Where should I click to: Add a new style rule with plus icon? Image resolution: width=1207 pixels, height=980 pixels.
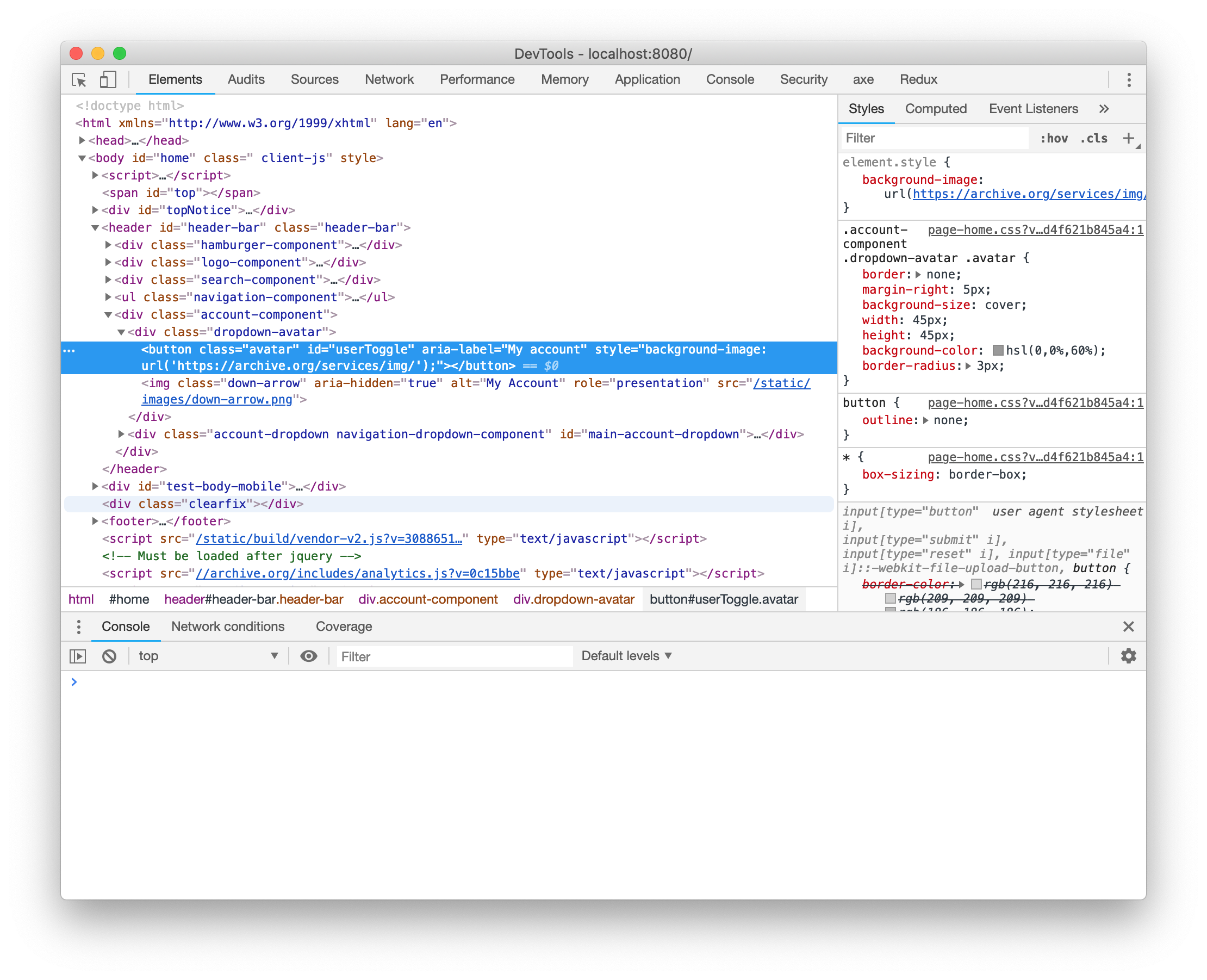1128,138
